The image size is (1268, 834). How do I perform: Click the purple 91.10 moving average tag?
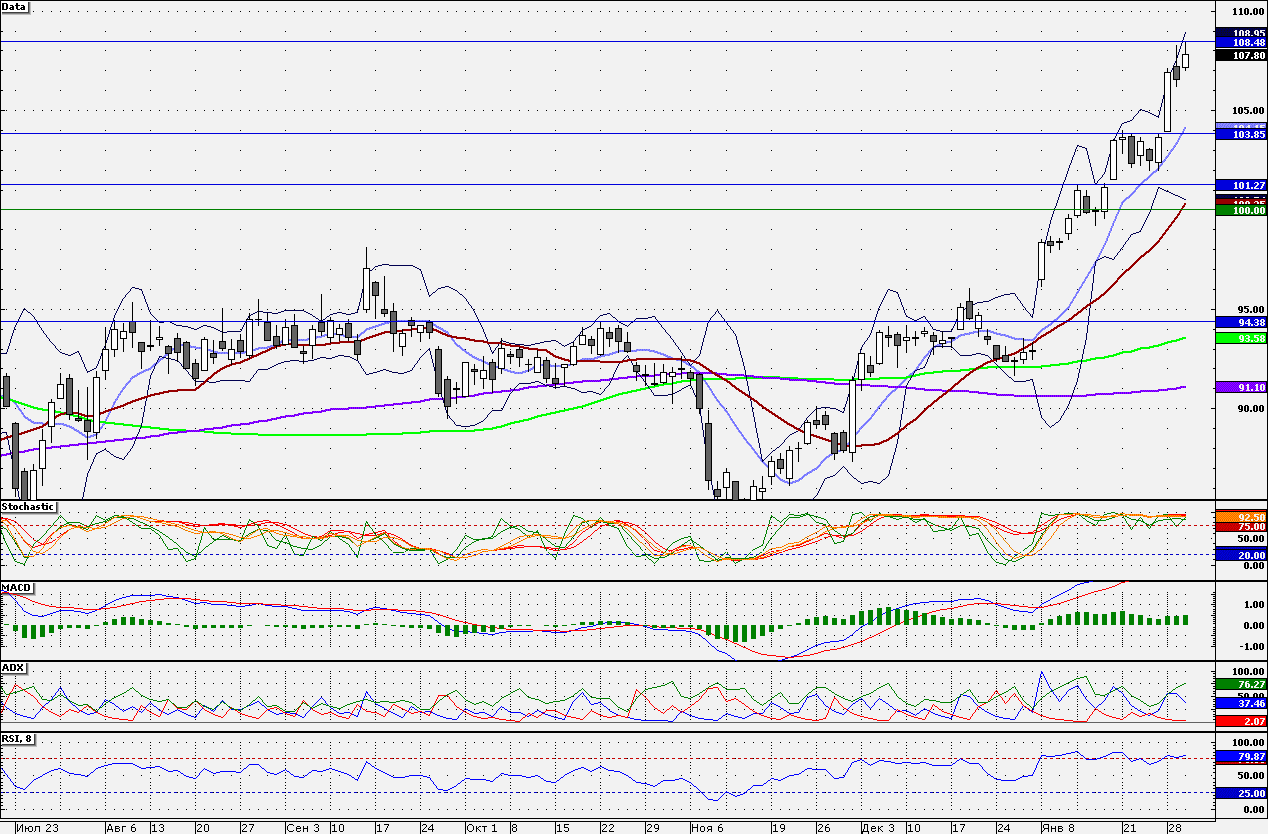coord(1240,387)
